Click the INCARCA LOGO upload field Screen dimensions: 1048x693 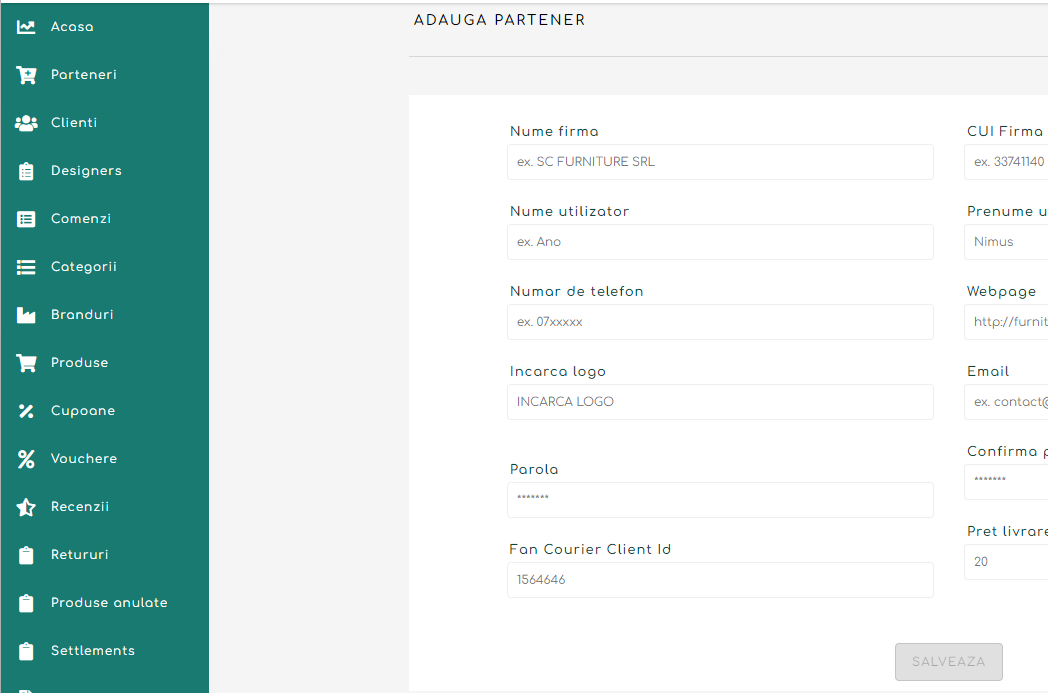[720, 402]
